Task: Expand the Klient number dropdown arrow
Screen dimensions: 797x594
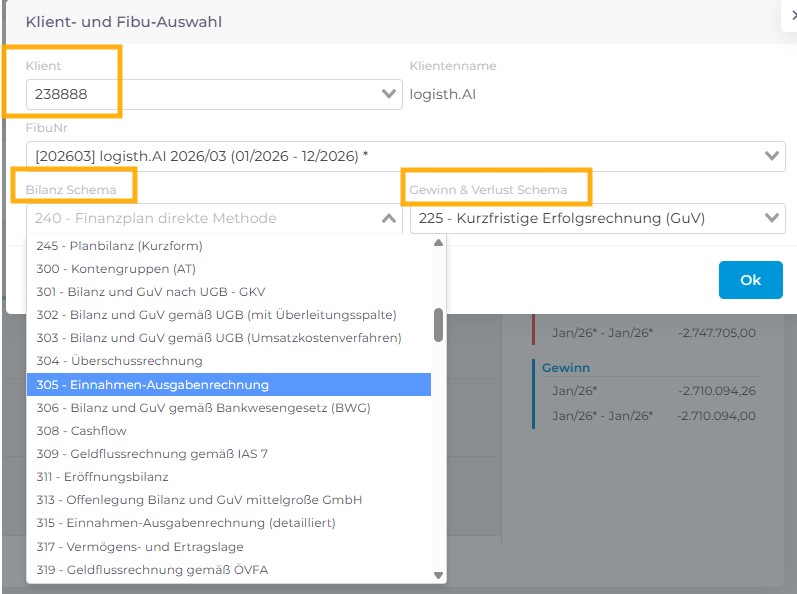Action: (x=389, y=94)
